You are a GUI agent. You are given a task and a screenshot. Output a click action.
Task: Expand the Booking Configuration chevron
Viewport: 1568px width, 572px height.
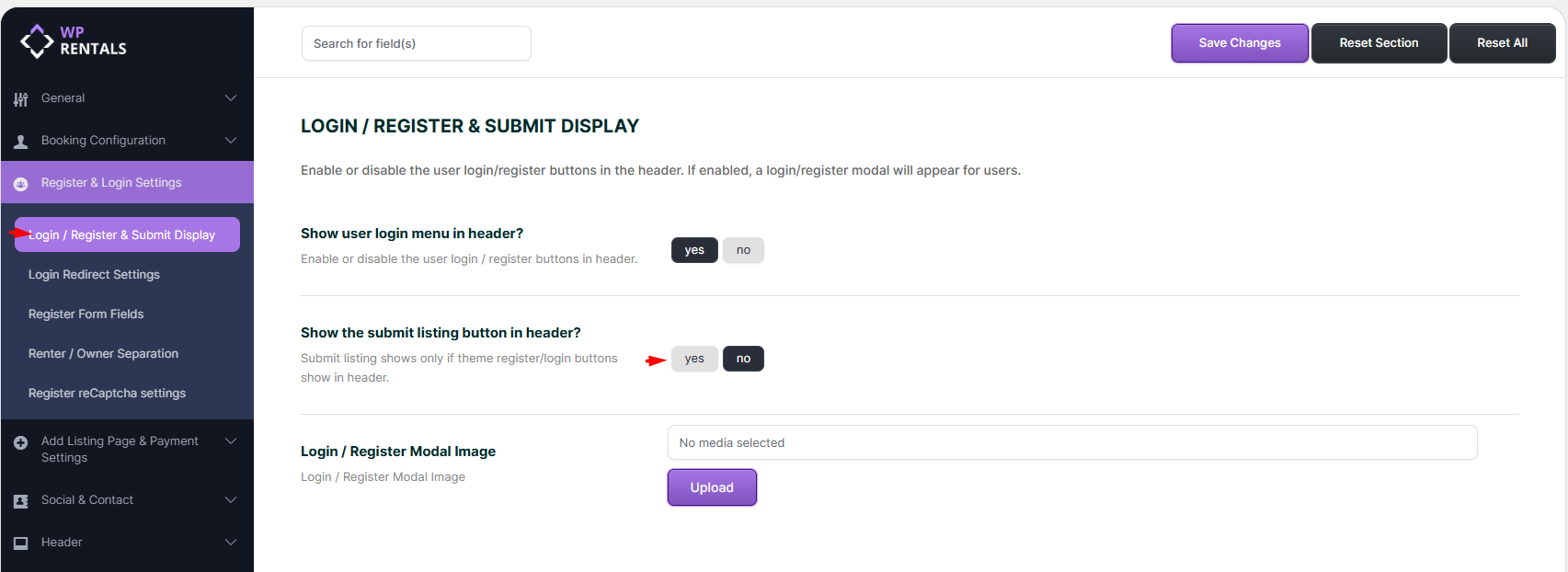(231, 141)
